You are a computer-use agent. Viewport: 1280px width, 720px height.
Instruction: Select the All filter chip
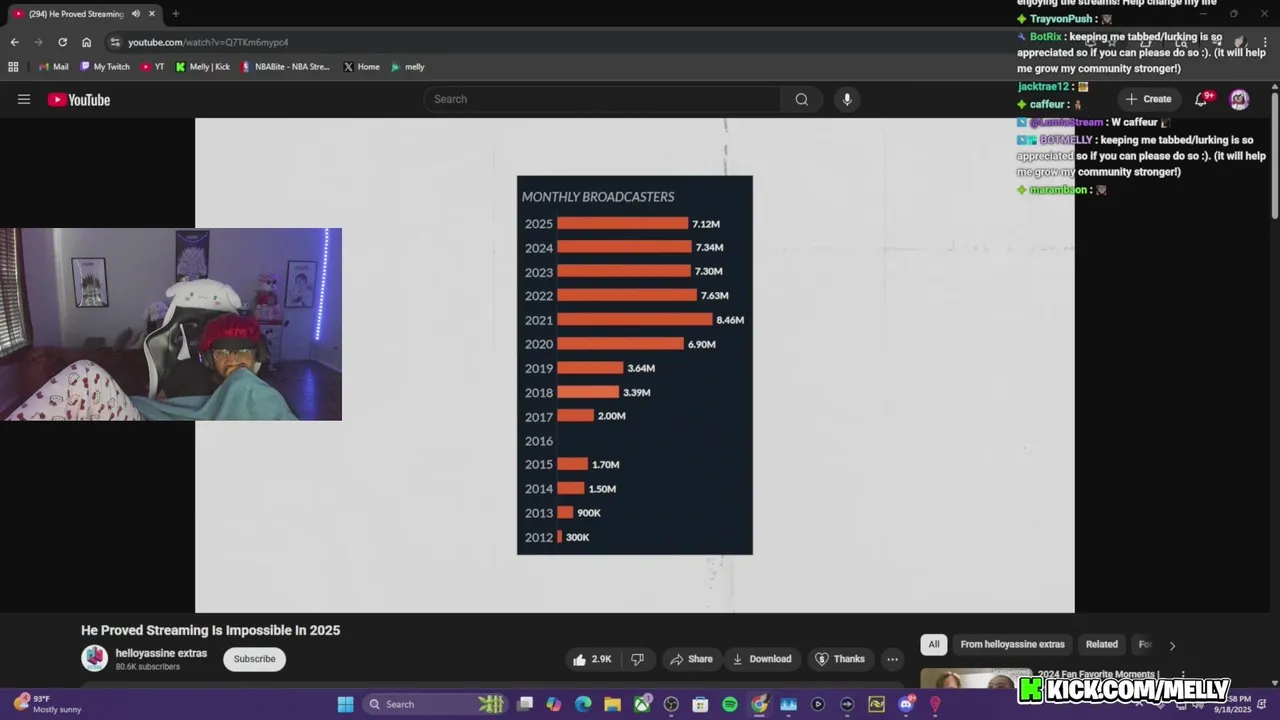(934, 644)
